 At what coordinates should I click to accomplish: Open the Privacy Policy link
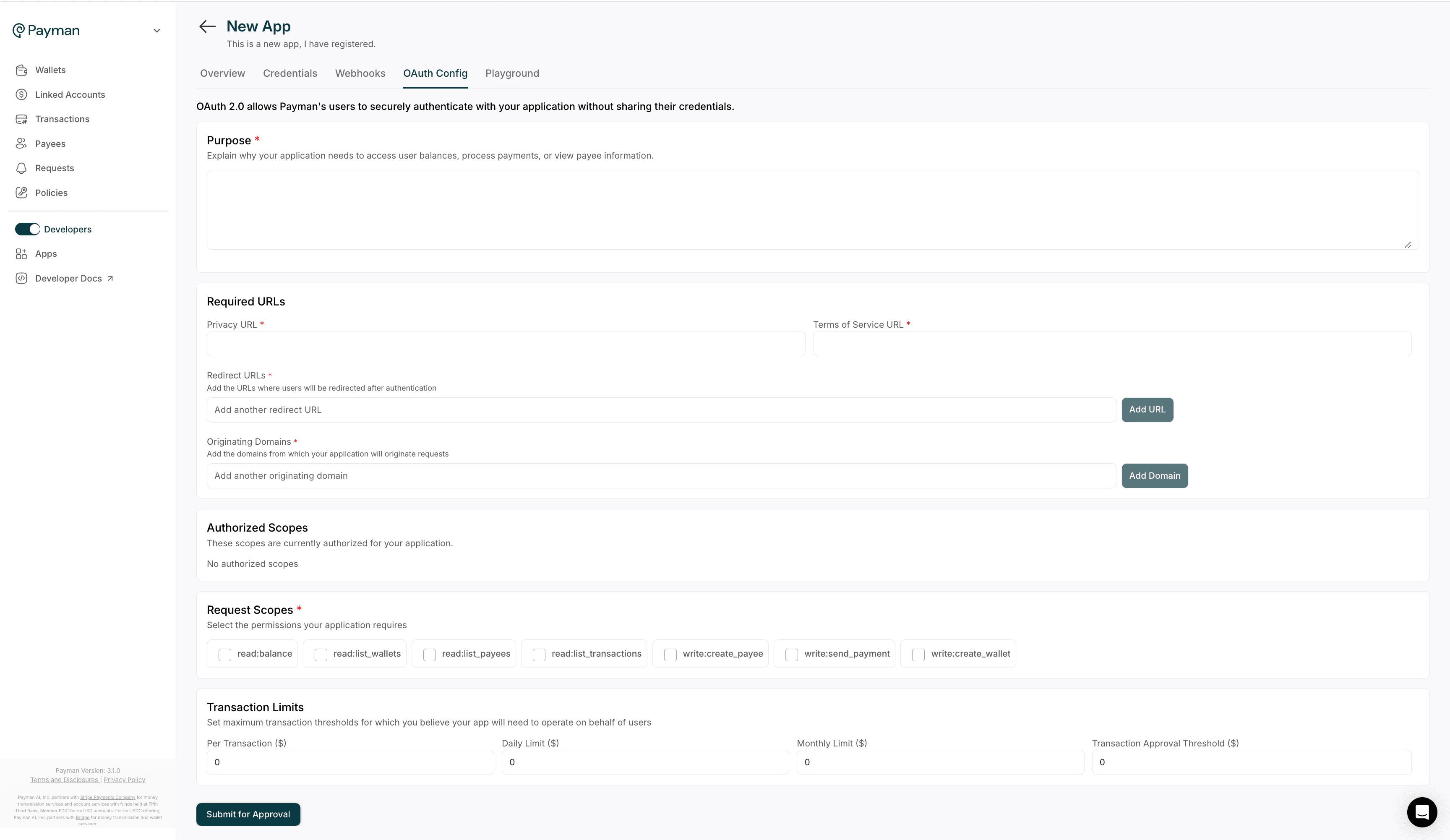tap(124, 780)
